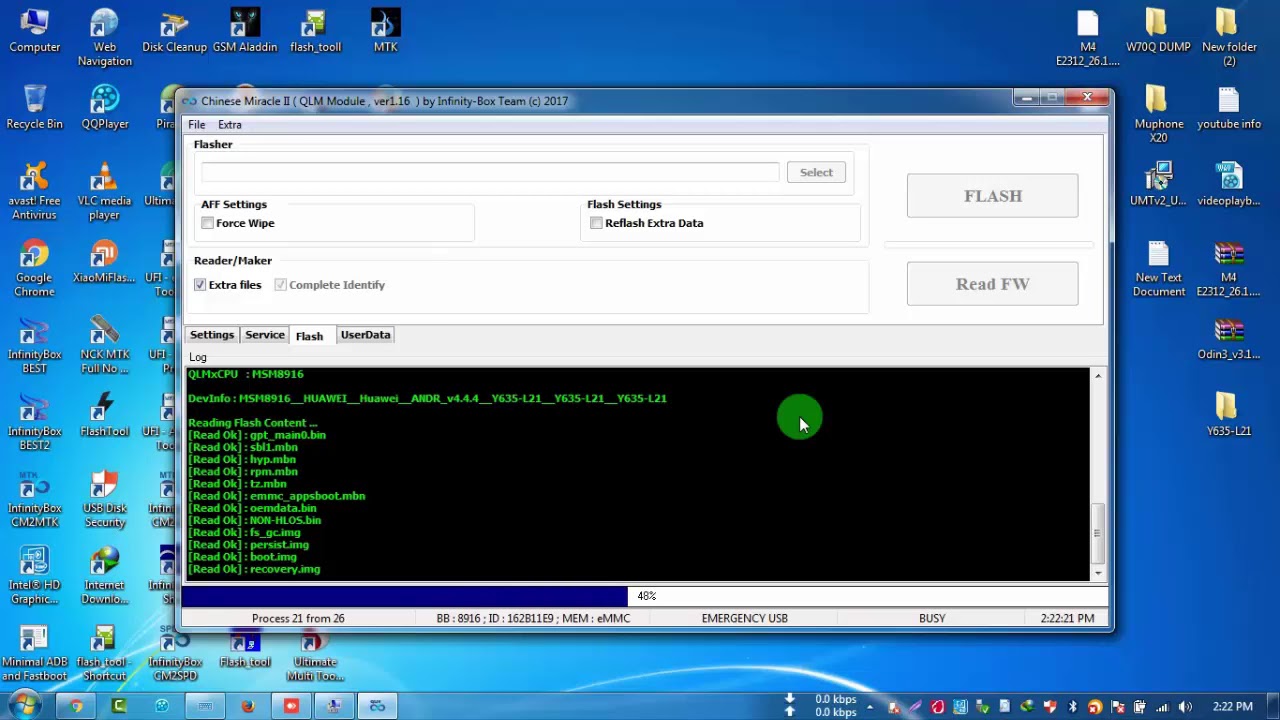Viewport: 1280px width, 720px height.
Task: Click the BUSY status bar entry
Action: click(932, 618)
